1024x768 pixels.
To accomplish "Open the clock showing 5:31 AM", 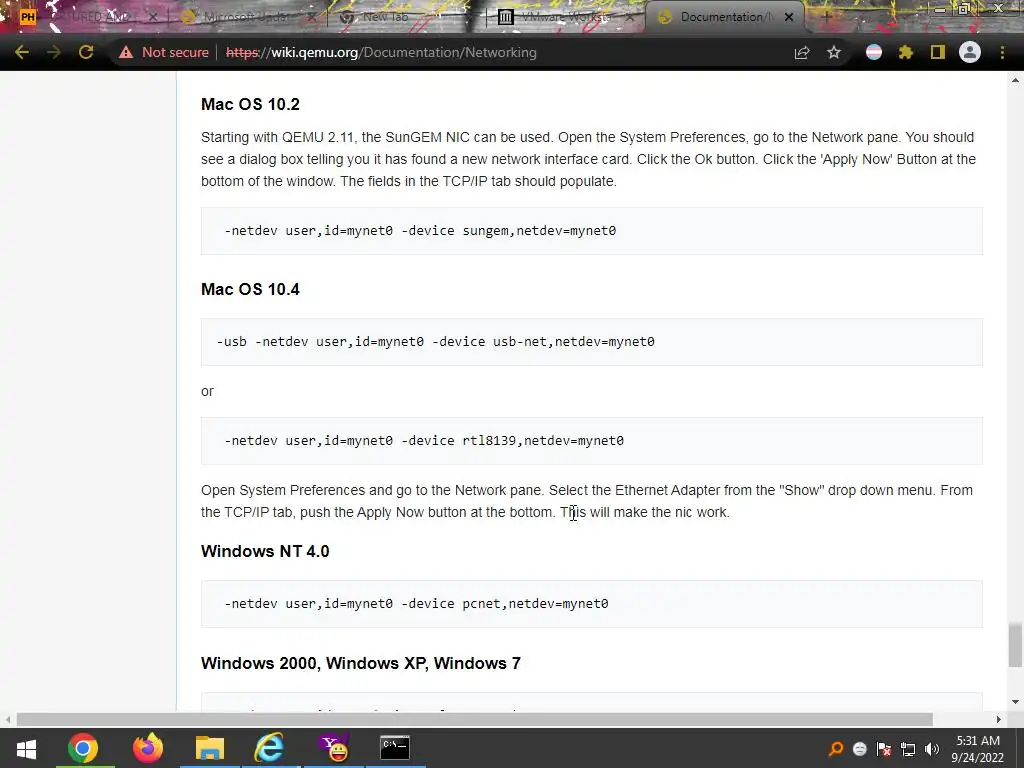I will pos(978,749).
